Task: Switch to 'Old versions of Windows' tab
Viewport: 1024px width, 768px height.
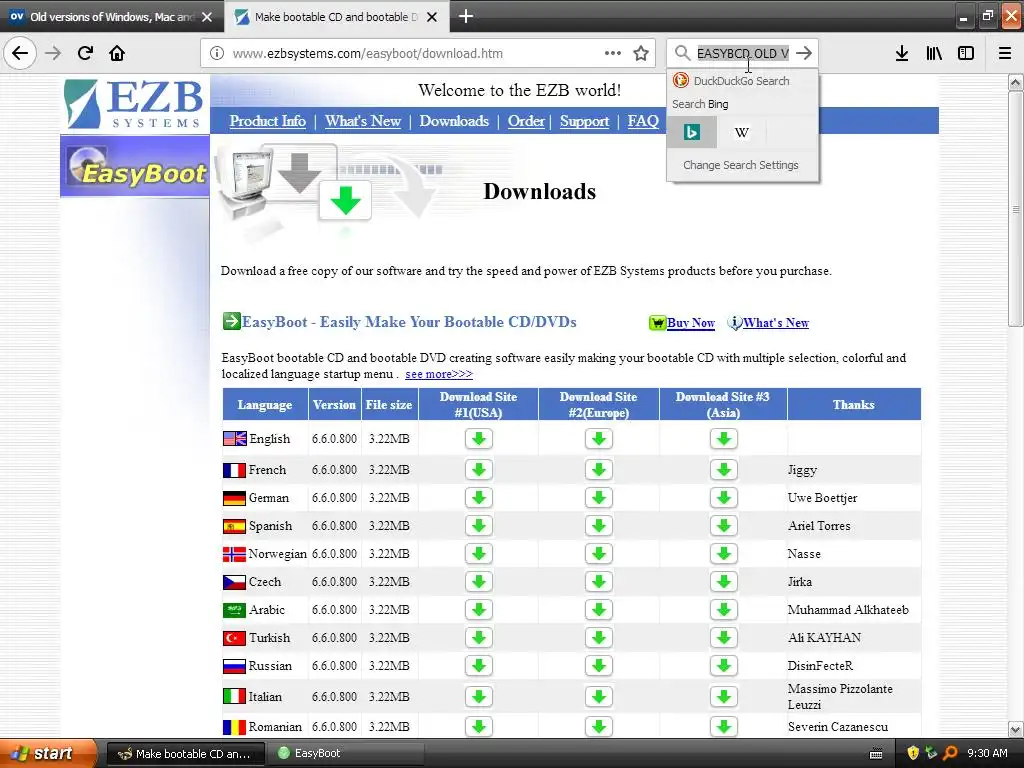Action: click(x=111, y=17)
